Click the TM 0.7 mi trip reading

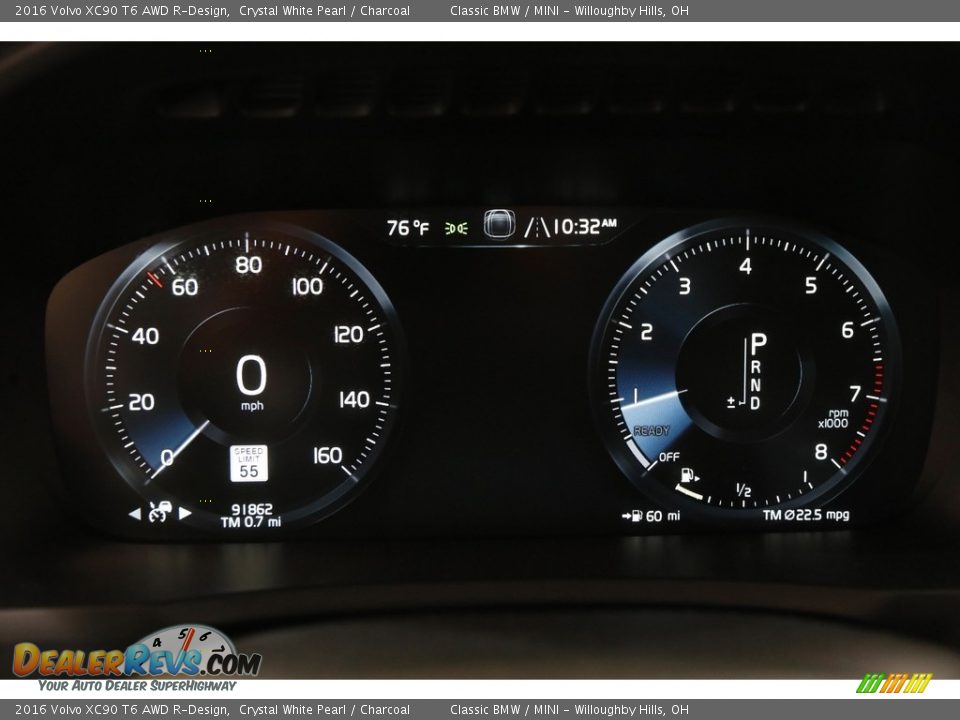pos(251,522)
